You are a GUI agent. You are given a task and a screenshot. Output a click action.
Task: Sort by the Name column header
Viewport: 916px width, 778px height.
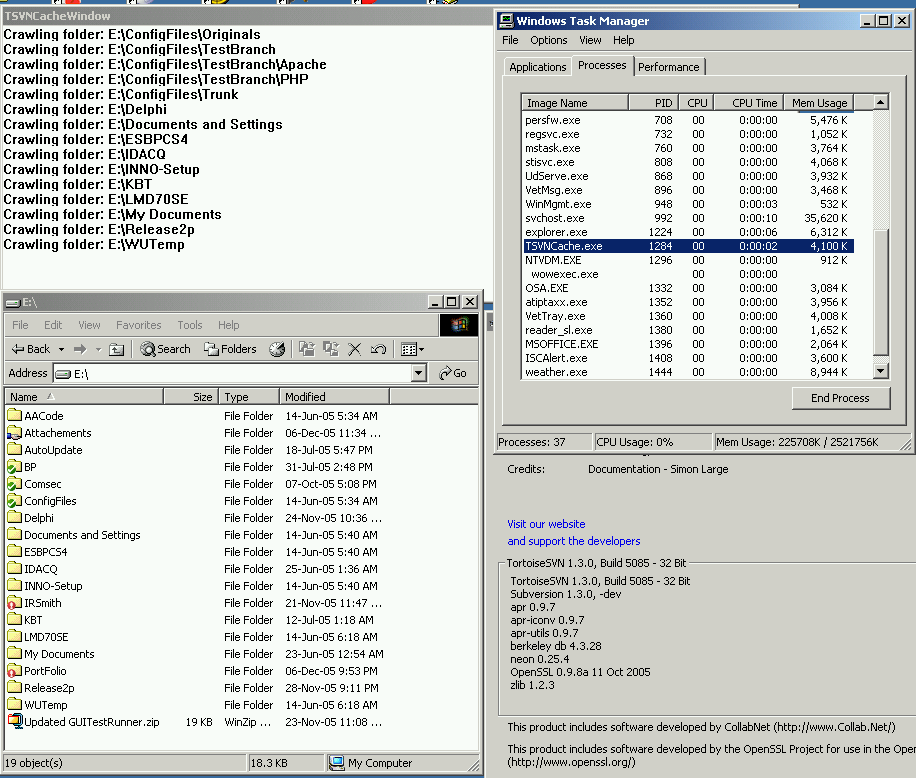pyautogui.click(x=84, y=397)
